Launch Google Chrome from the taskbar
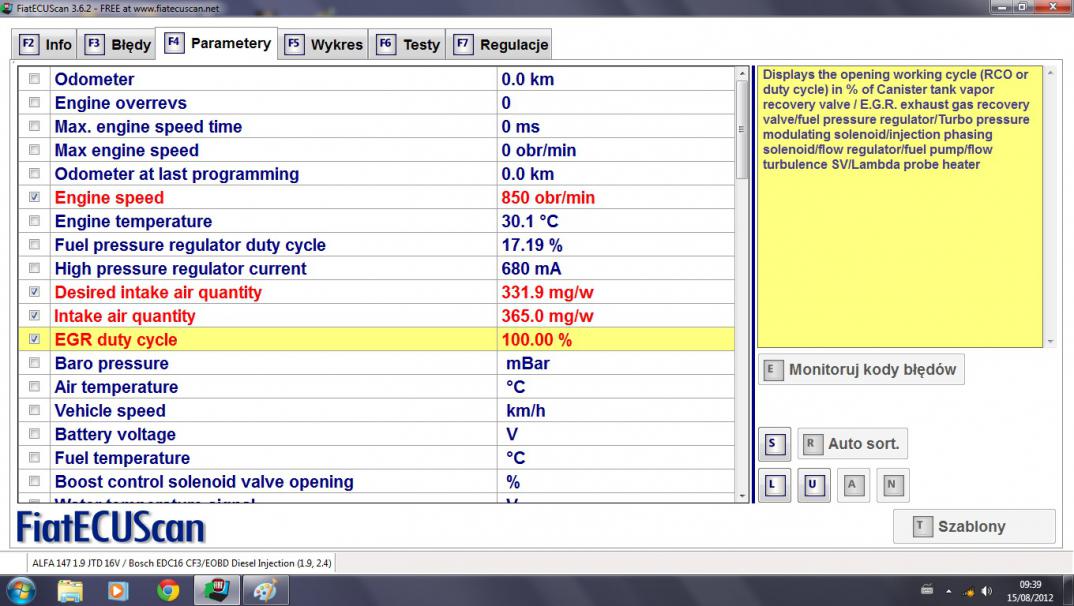Image resolution: width=1074 pixels, height=606 pixels. point(169,591)
